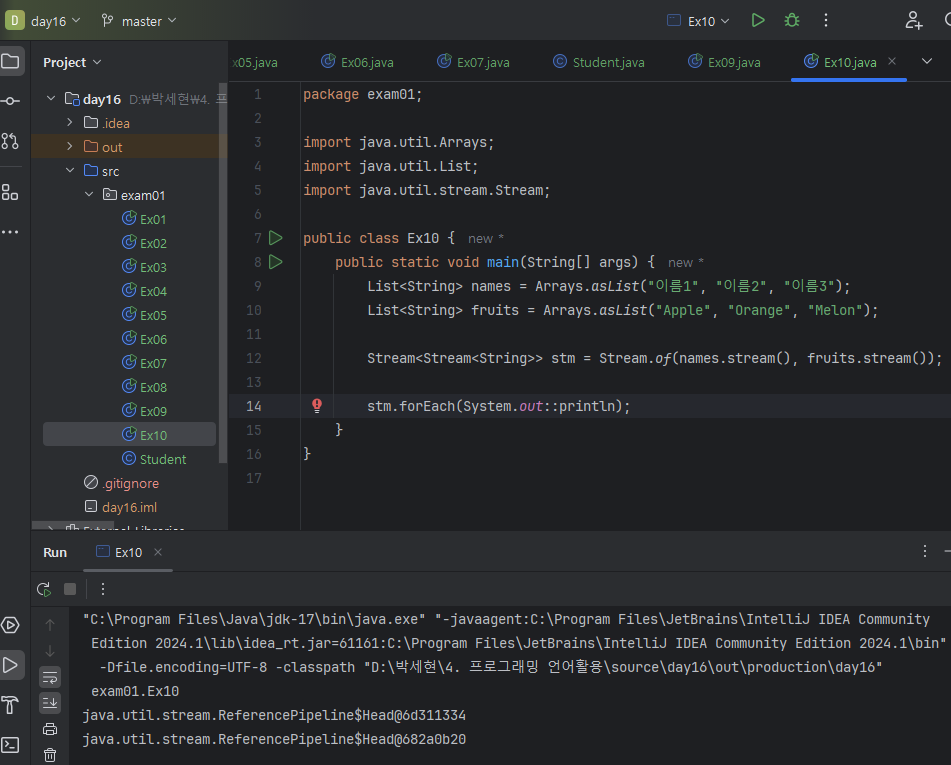
Task: Collapse the src folder in project tree
Action: pos(70,171)
